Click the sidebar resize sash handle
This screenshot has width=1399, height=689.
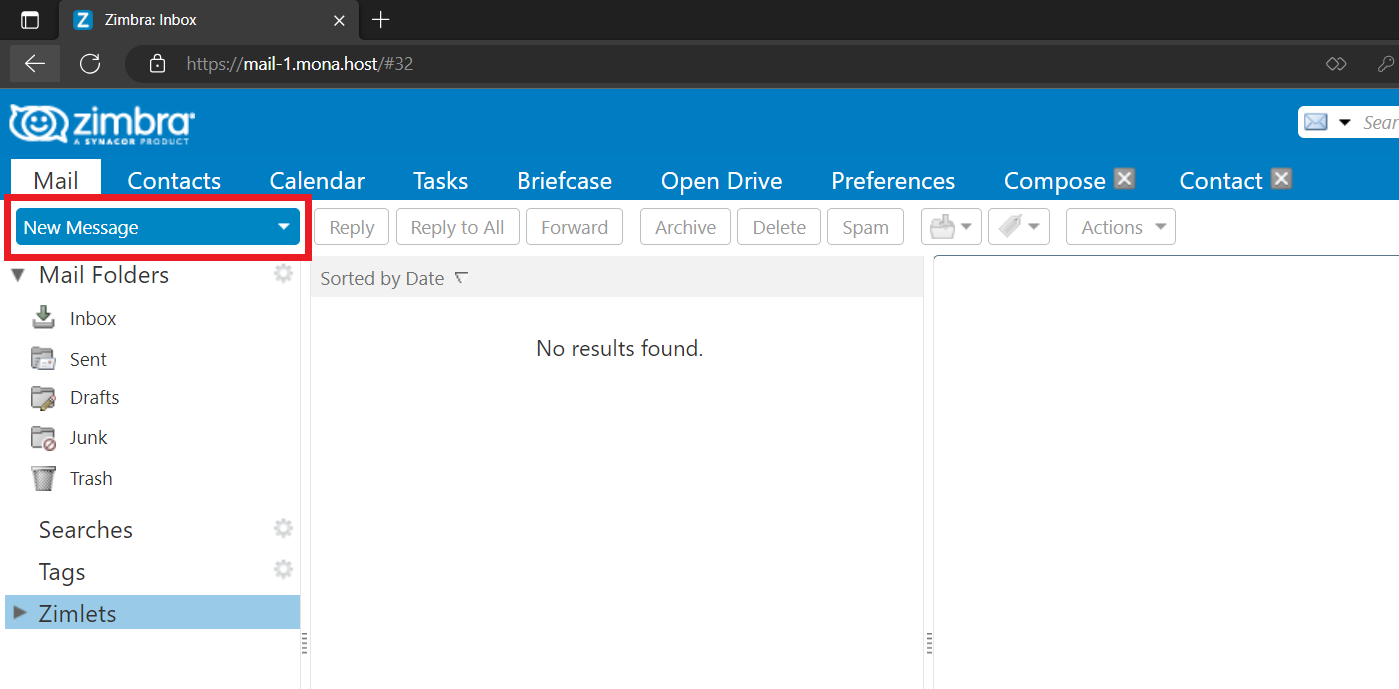pyautogui.click(x=305, y=643)
